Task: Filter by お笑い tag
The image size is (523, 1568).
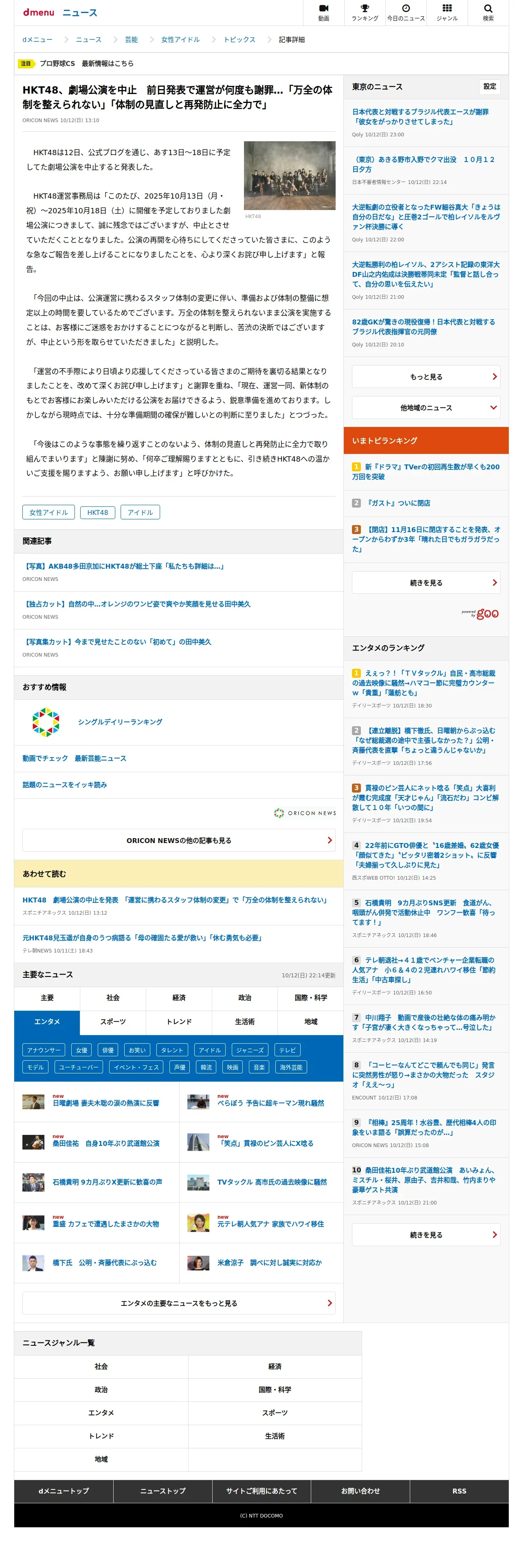Action: [137, 1050]
